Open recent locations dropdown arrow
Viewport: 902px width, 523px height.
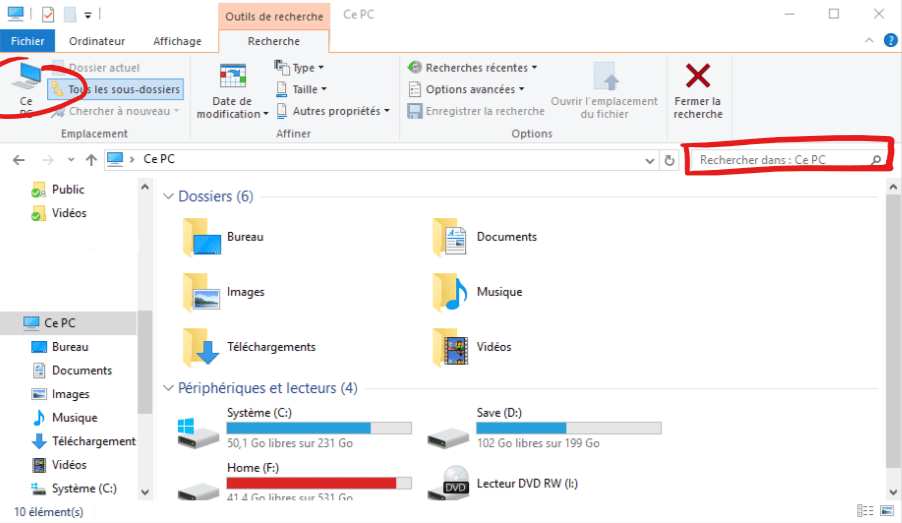coord(71,160)
